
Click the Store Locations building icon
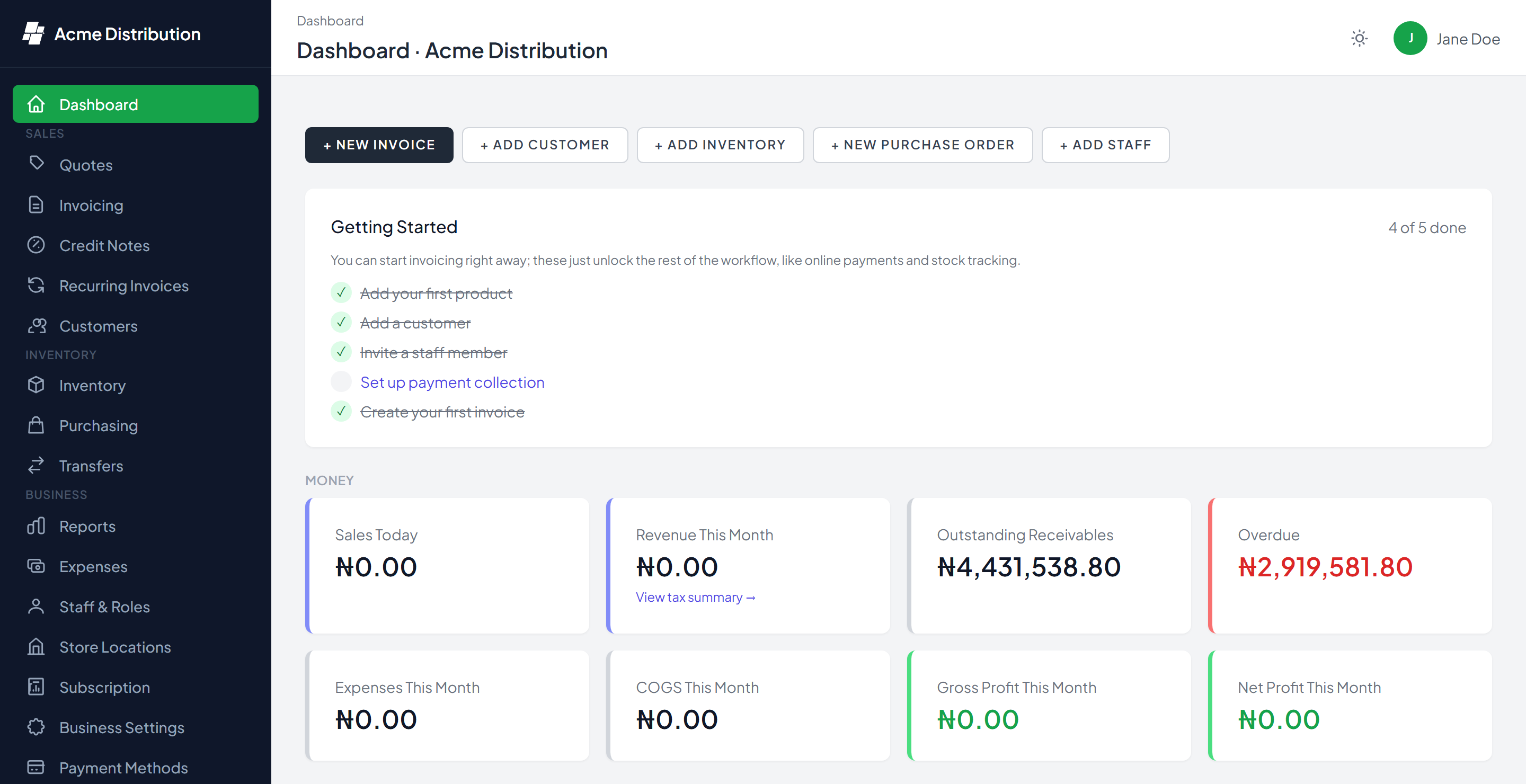coord(36,647)
